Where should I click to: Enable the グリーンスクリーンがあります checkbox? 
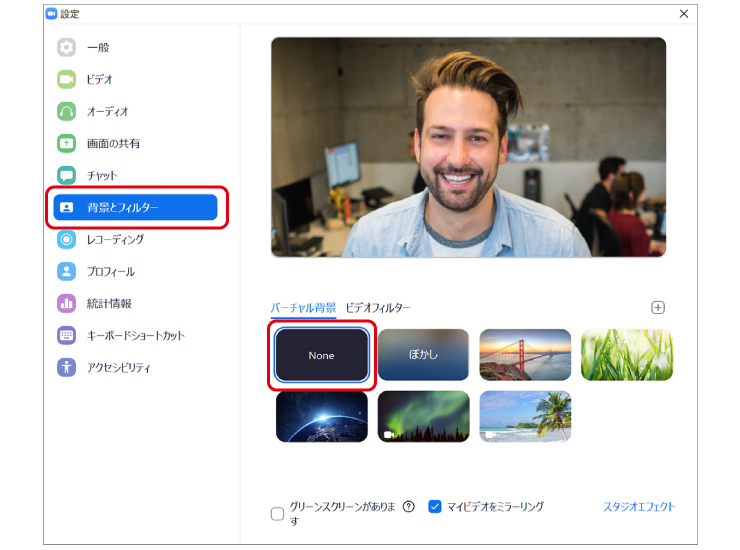278,514
